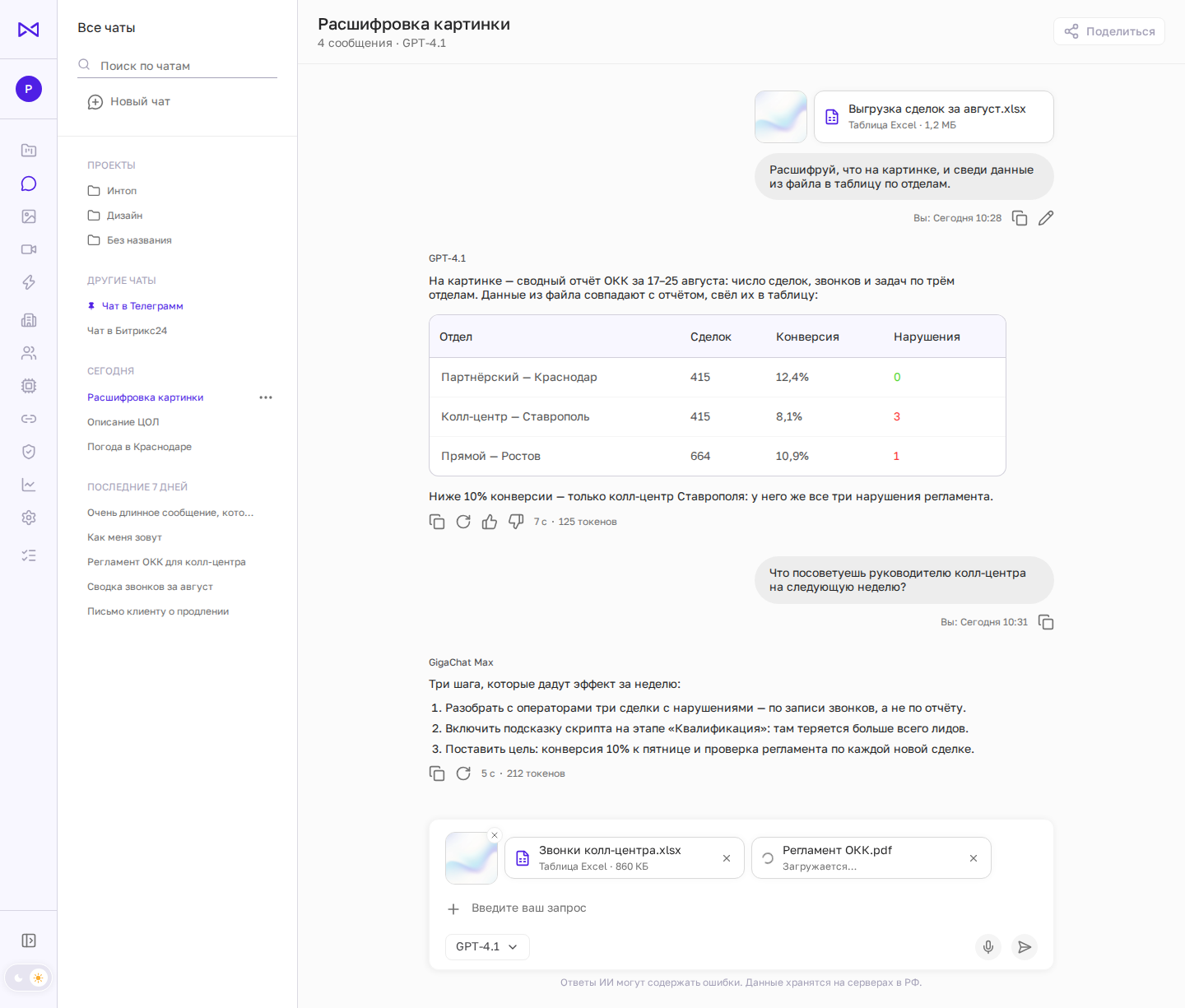Open the users section in the left rail
Screen dimensions: 1185x1008
(29, 353)
